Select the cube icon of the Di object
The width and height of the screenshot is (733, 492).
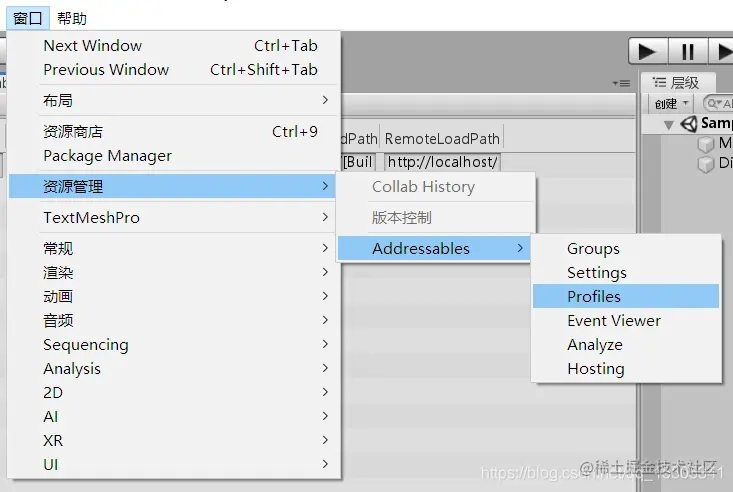(705, 164)
